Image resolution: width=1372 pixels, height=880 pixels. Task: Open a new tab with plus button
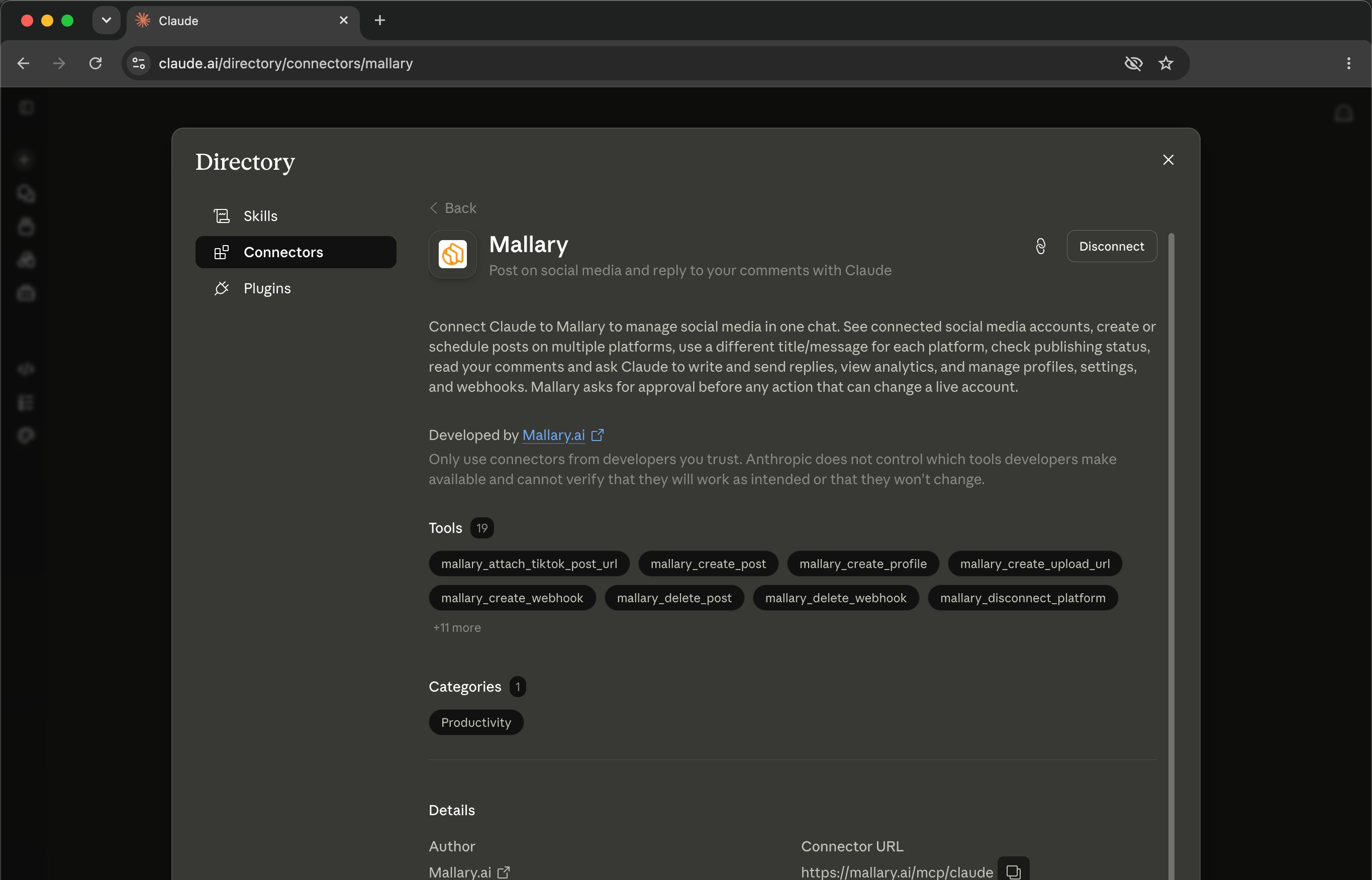coord(379,21)
